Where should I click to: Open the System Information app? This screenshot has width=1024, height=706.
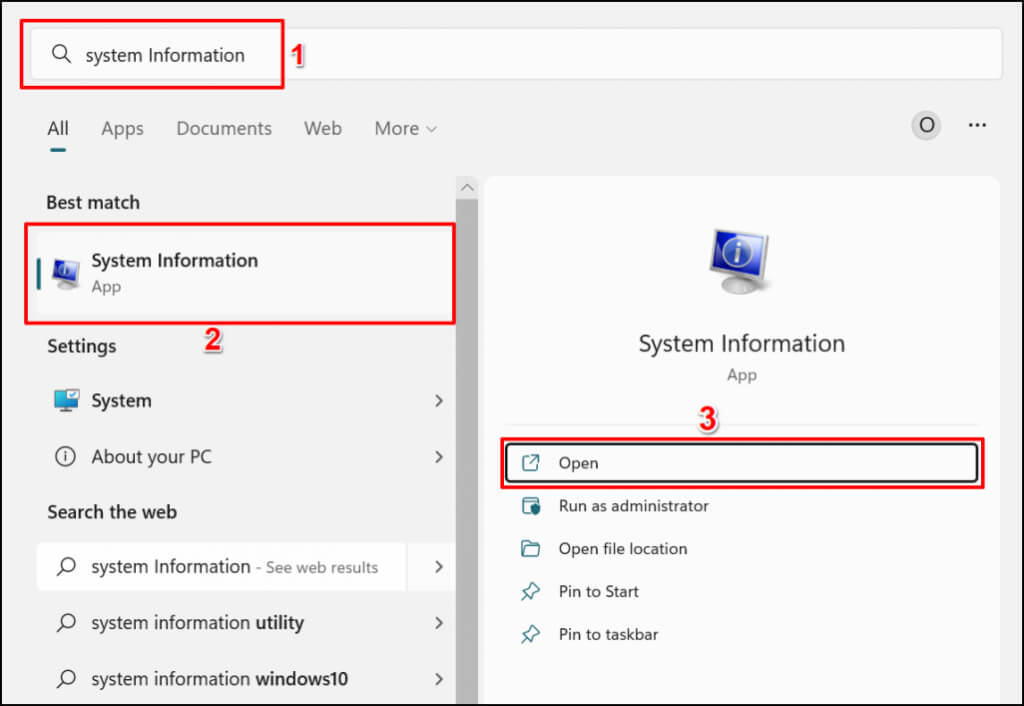[740, 463]
